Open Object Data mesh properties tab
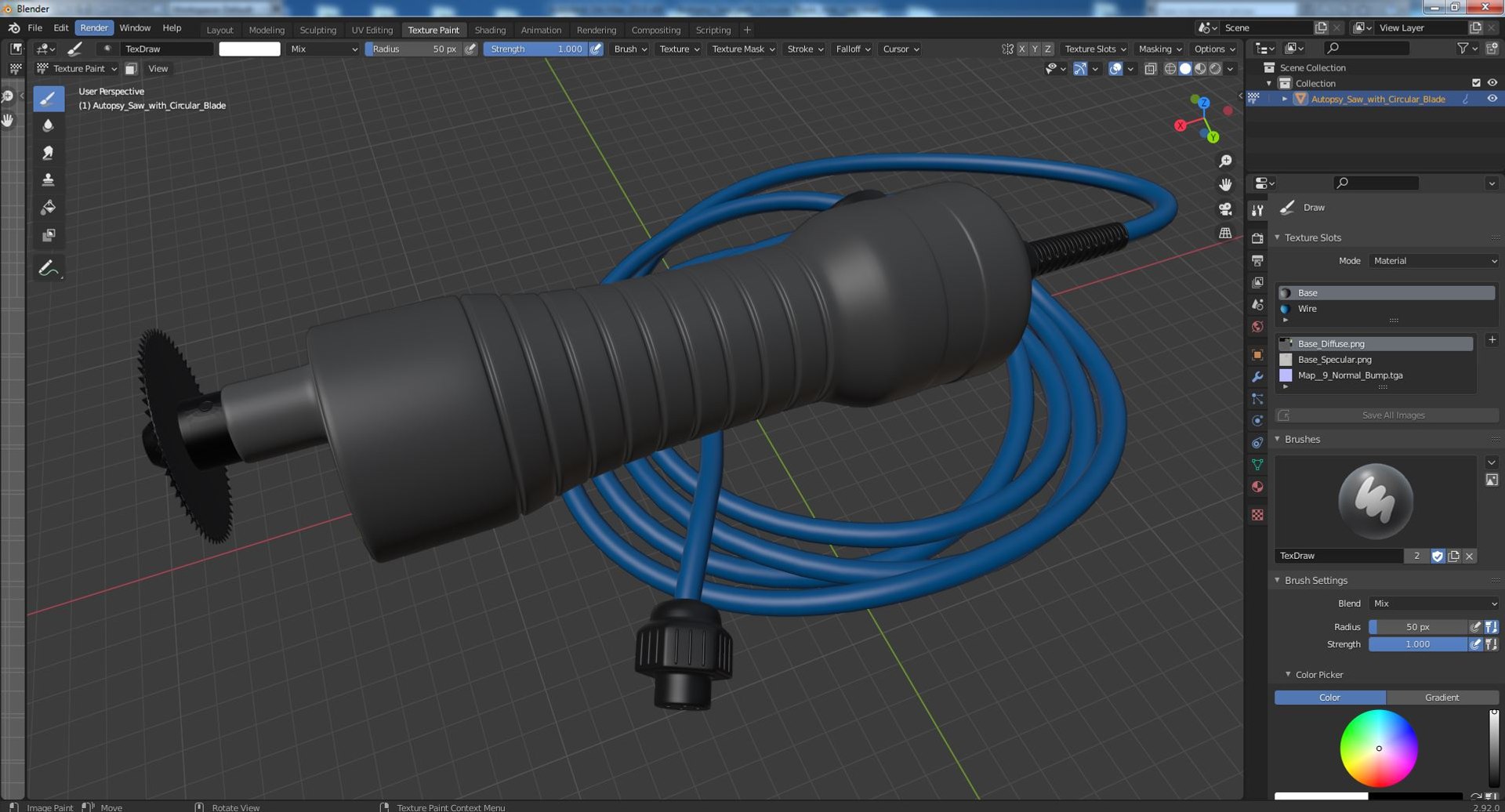 tap(1257, 465)
